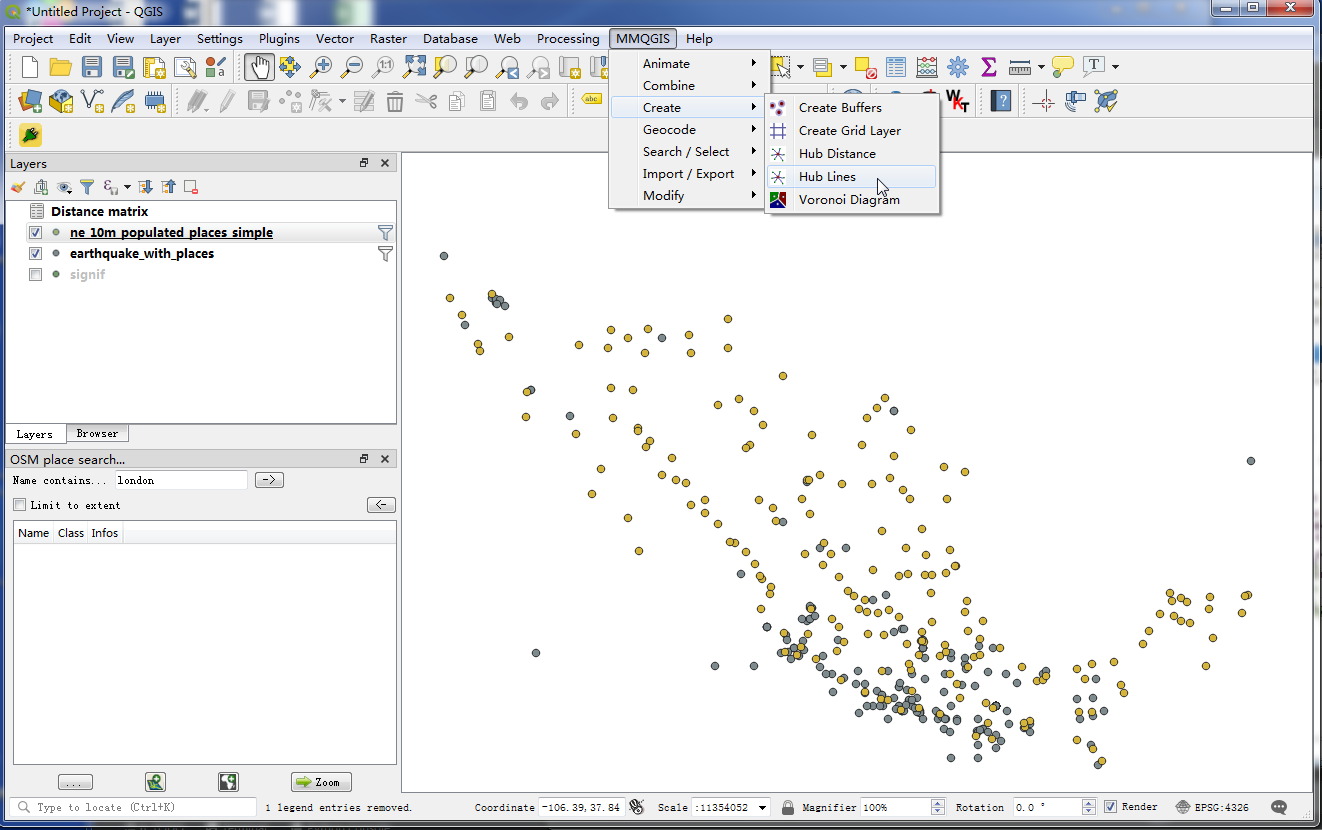Viewport: 1322px width, 830px height.
Task: Select Create Buffers menu entry
Action: pos(852,107)
